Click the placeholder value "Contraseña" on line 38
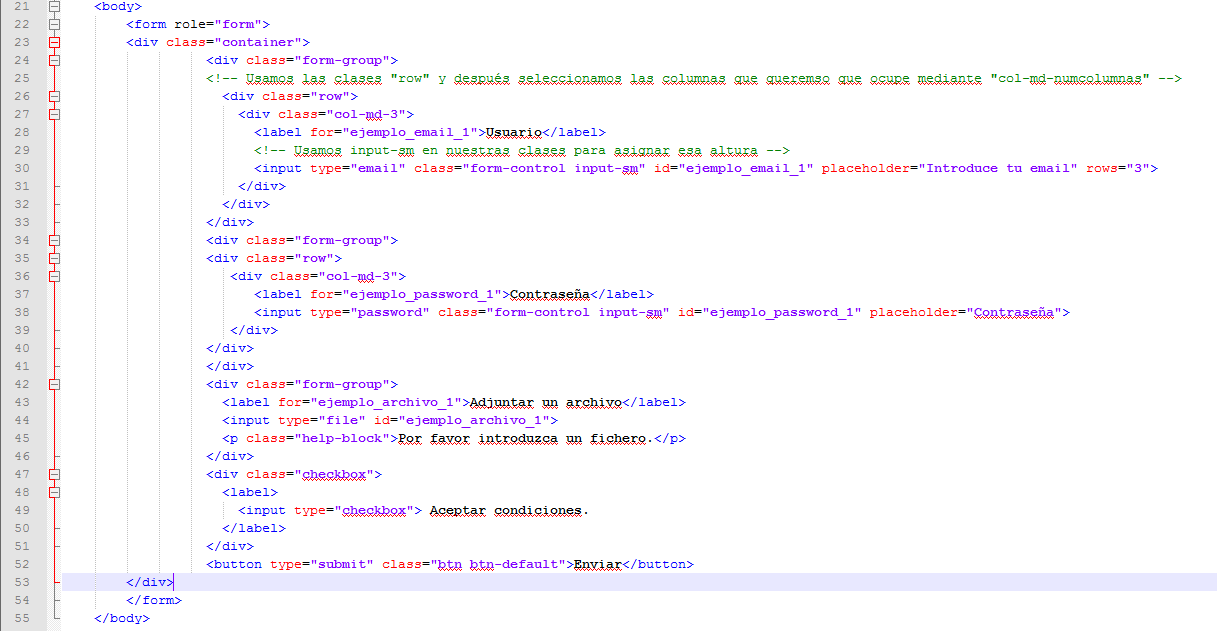Image resolution: width=1217 pixels, height=631 pixels. [1014, 312]
